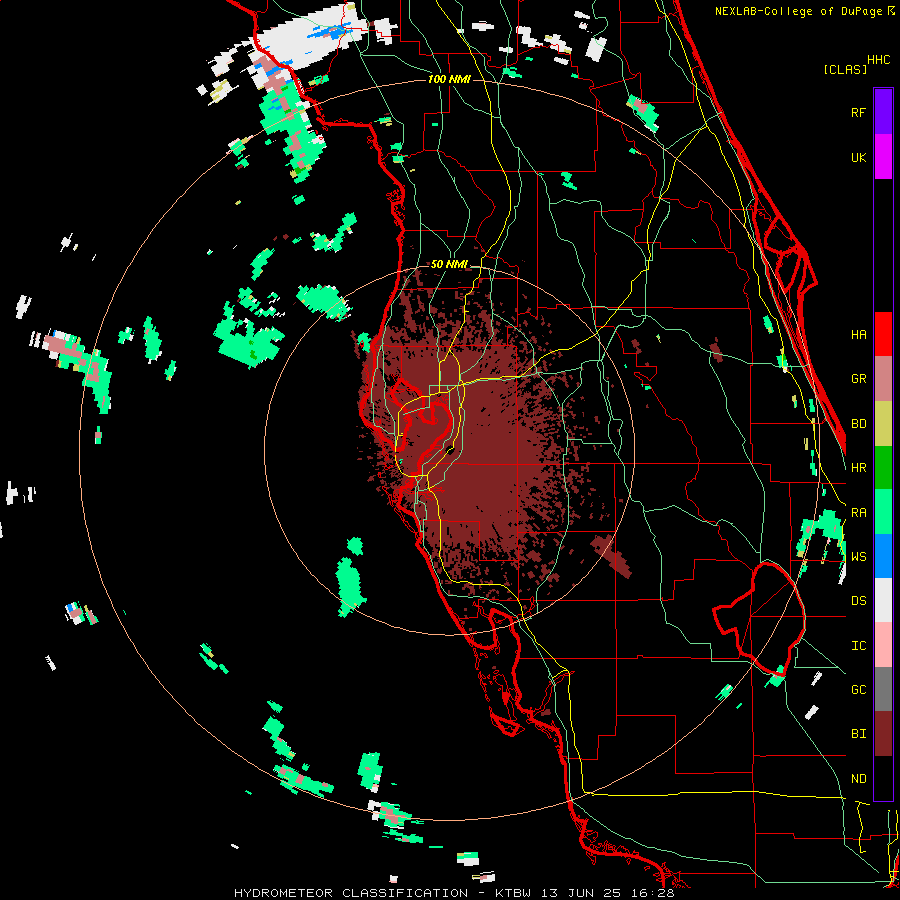Click the 50 NMI range ring label

coord(449,264)
